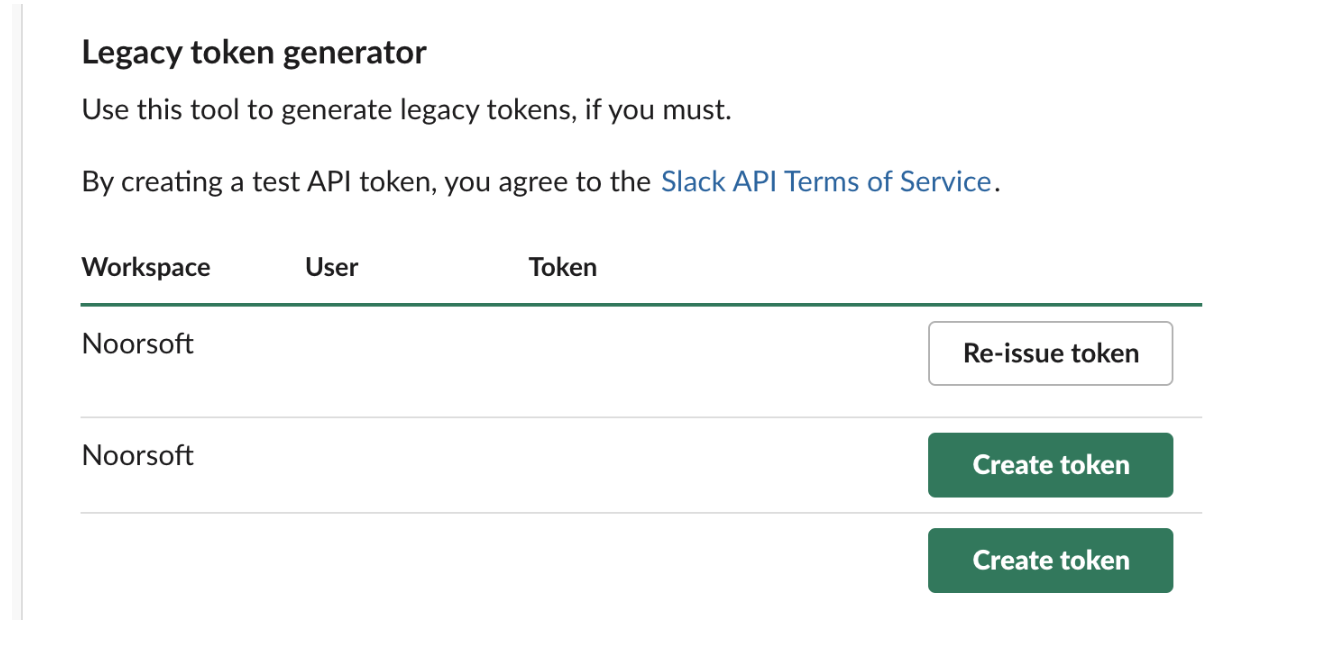Click the Legacy token generator heading

(x=254, y=51)
